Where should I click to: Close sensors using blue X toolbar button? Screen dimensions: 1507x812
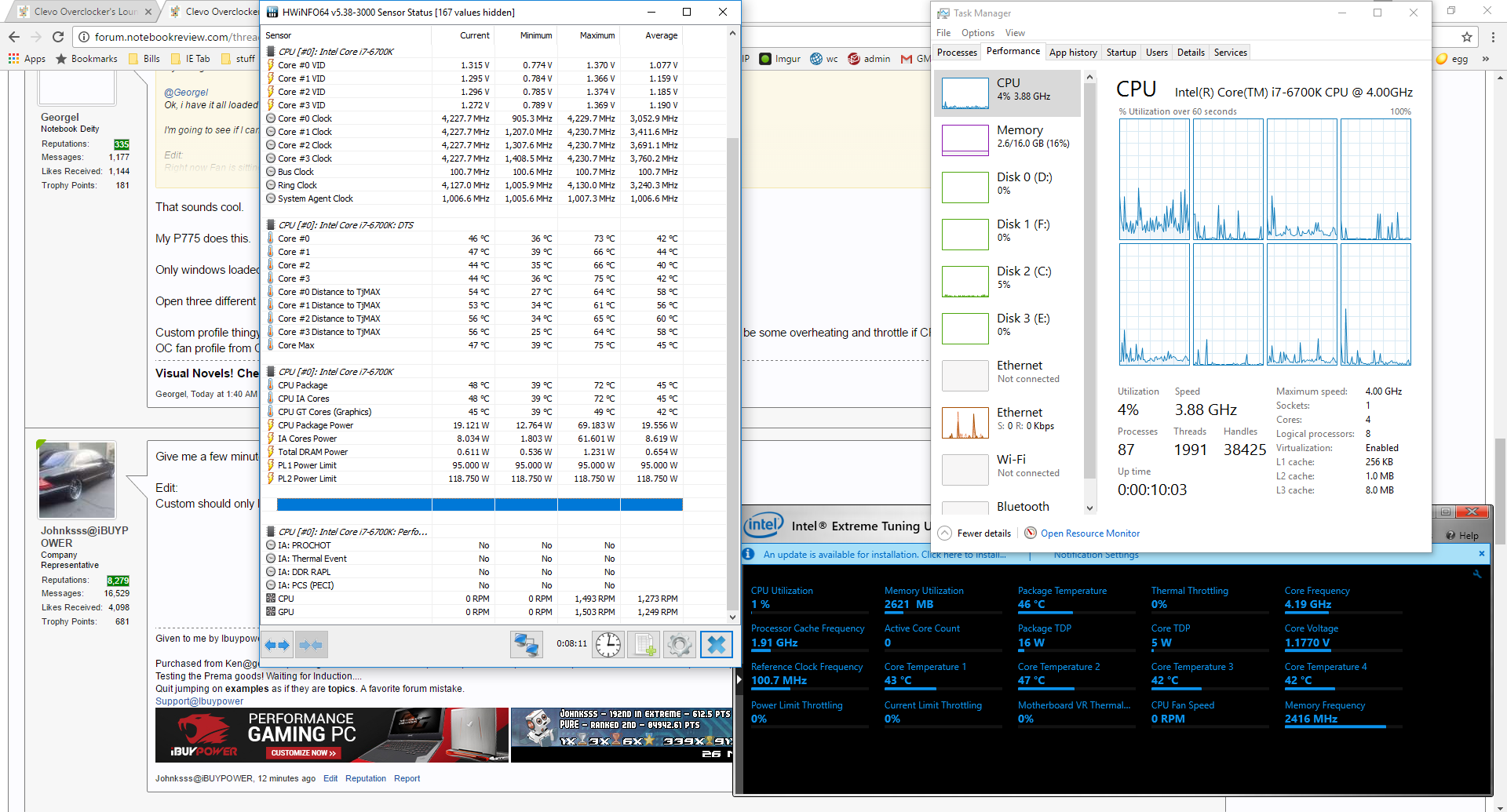(716, 645)
